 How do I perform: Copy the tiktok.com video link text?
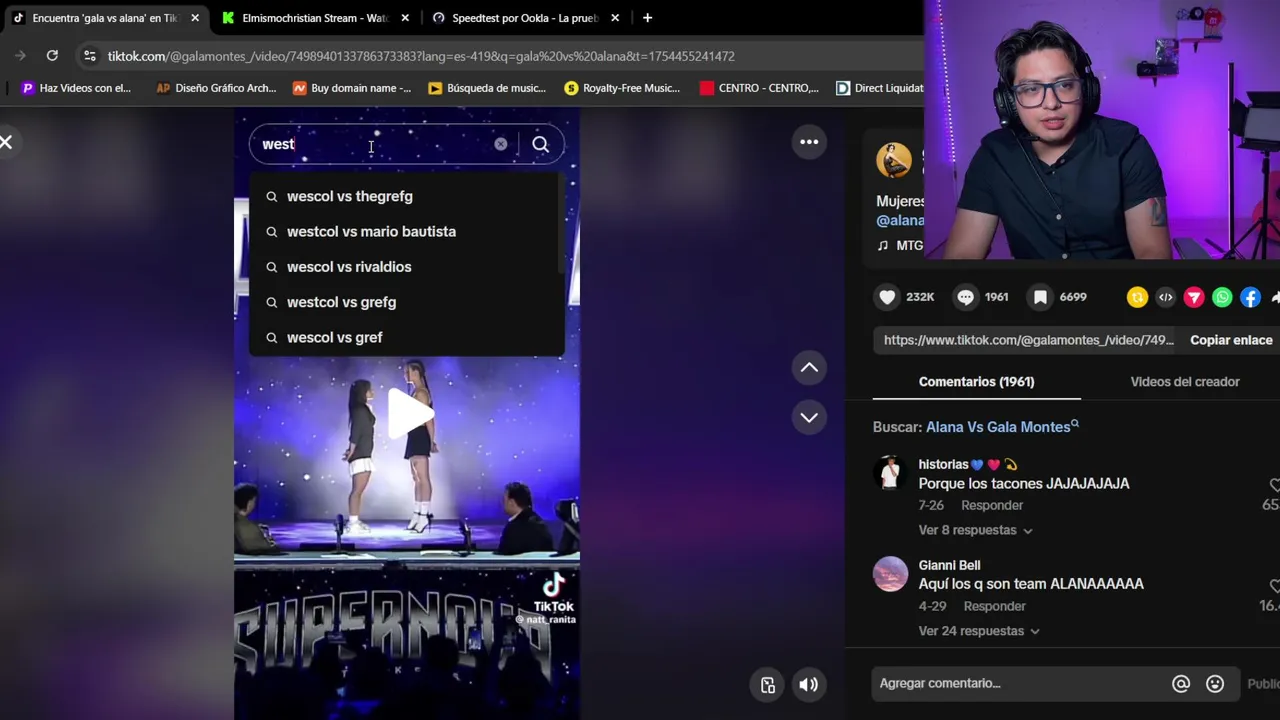point(1028,340)
